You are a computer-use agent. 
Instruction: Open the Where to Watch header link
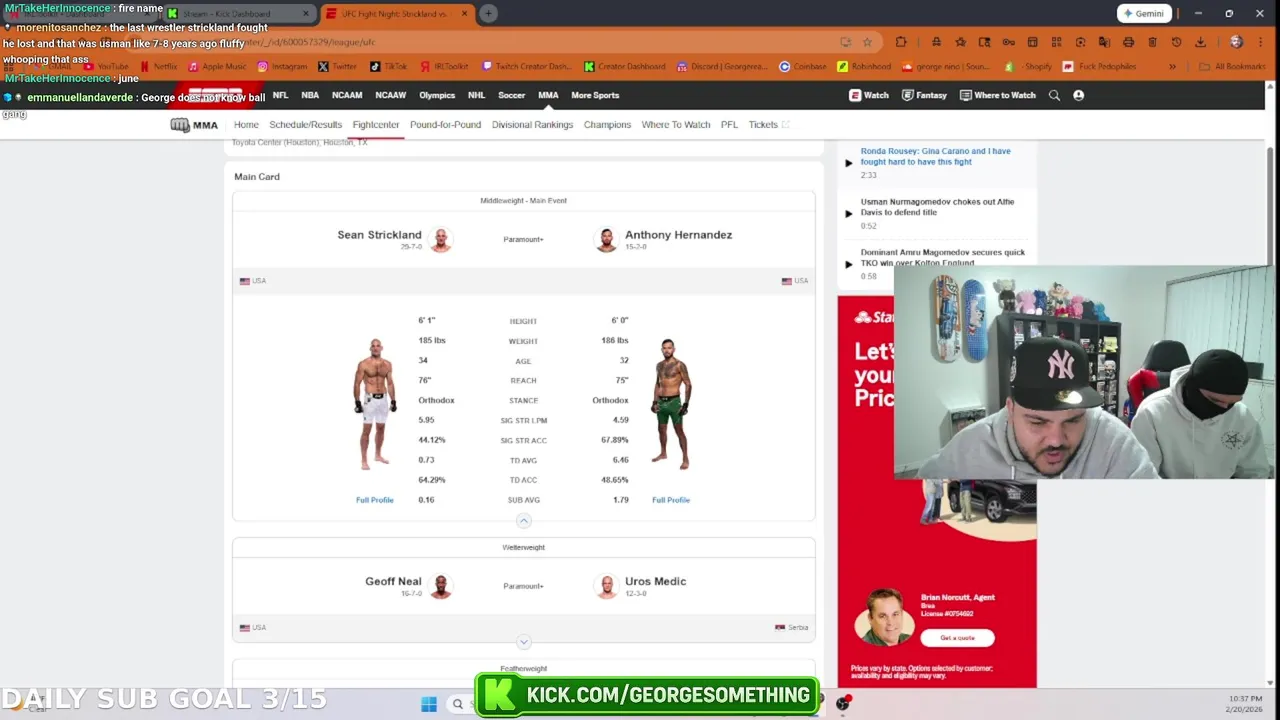pos(997,95)
